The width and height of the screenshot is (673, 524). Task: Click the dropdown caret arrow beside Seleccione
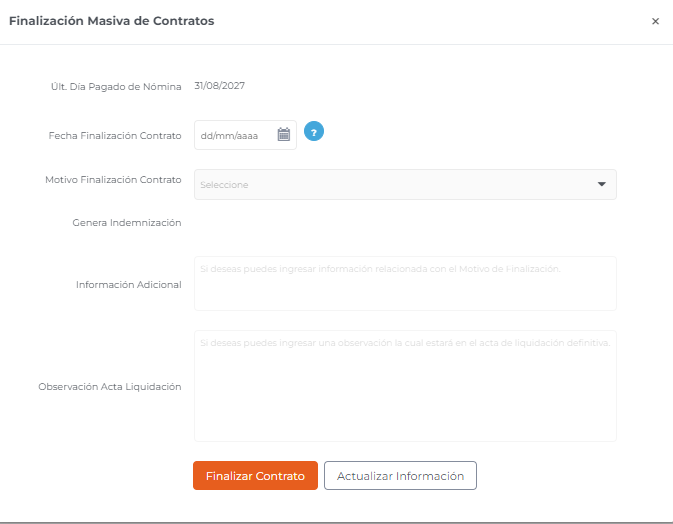(602, 184)
